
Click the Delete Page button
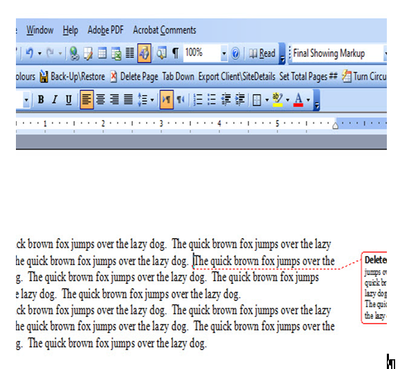tap(134, 77)
